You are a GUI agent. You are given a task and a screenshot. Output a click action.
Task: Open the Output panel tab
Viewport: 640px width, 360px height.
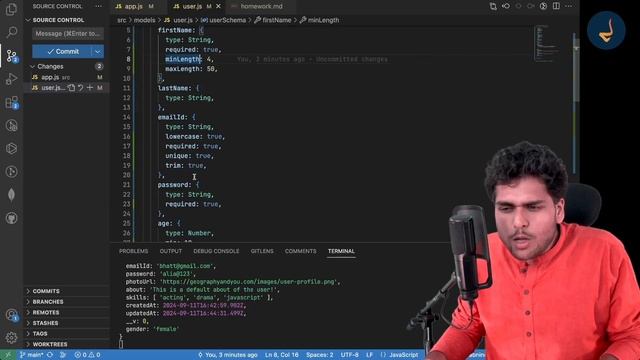[x=171, y=251]
